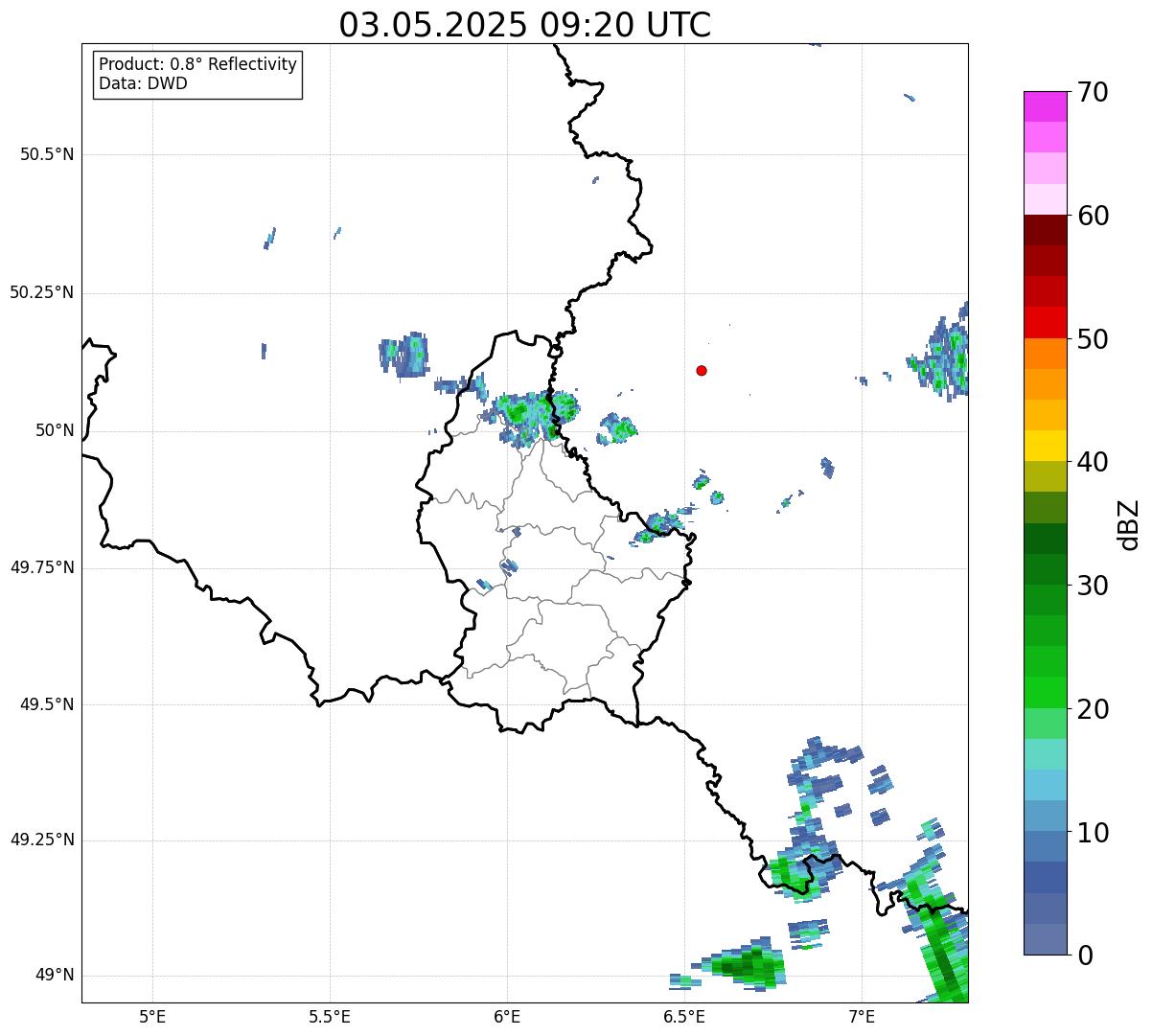Click the magenta top segment of the colorbar

tap(1045, 106)
